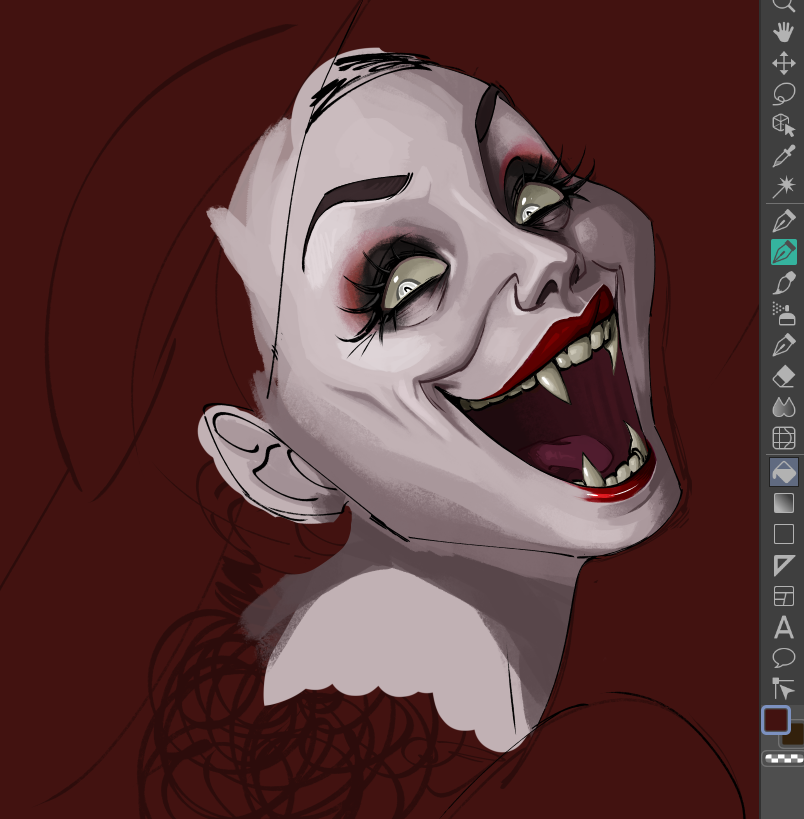Image resolution: width=804 pixels, height=819 pixels.
Task: Select the Balloon speech bubble tool
Action: coord(784,658)
